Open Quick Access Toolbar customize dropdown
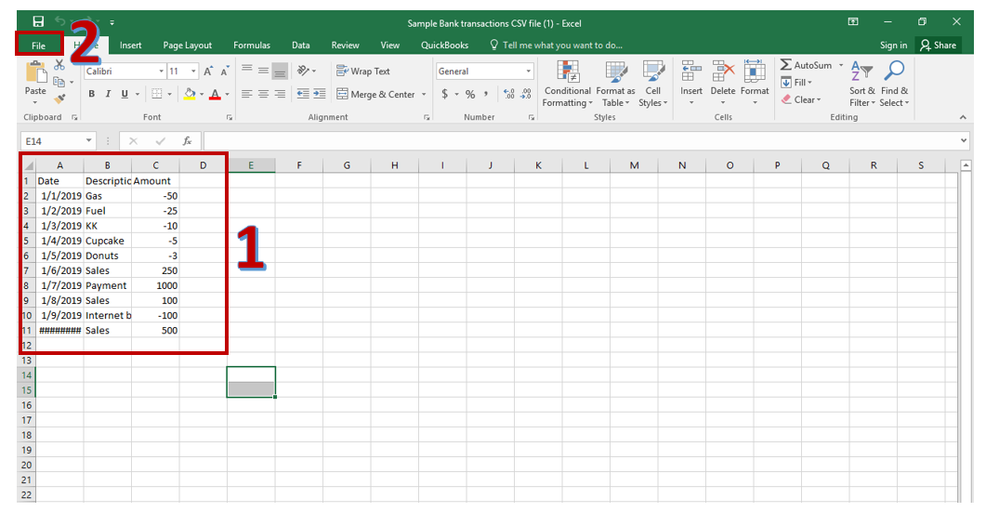999x525 pixels. point(111,23)
